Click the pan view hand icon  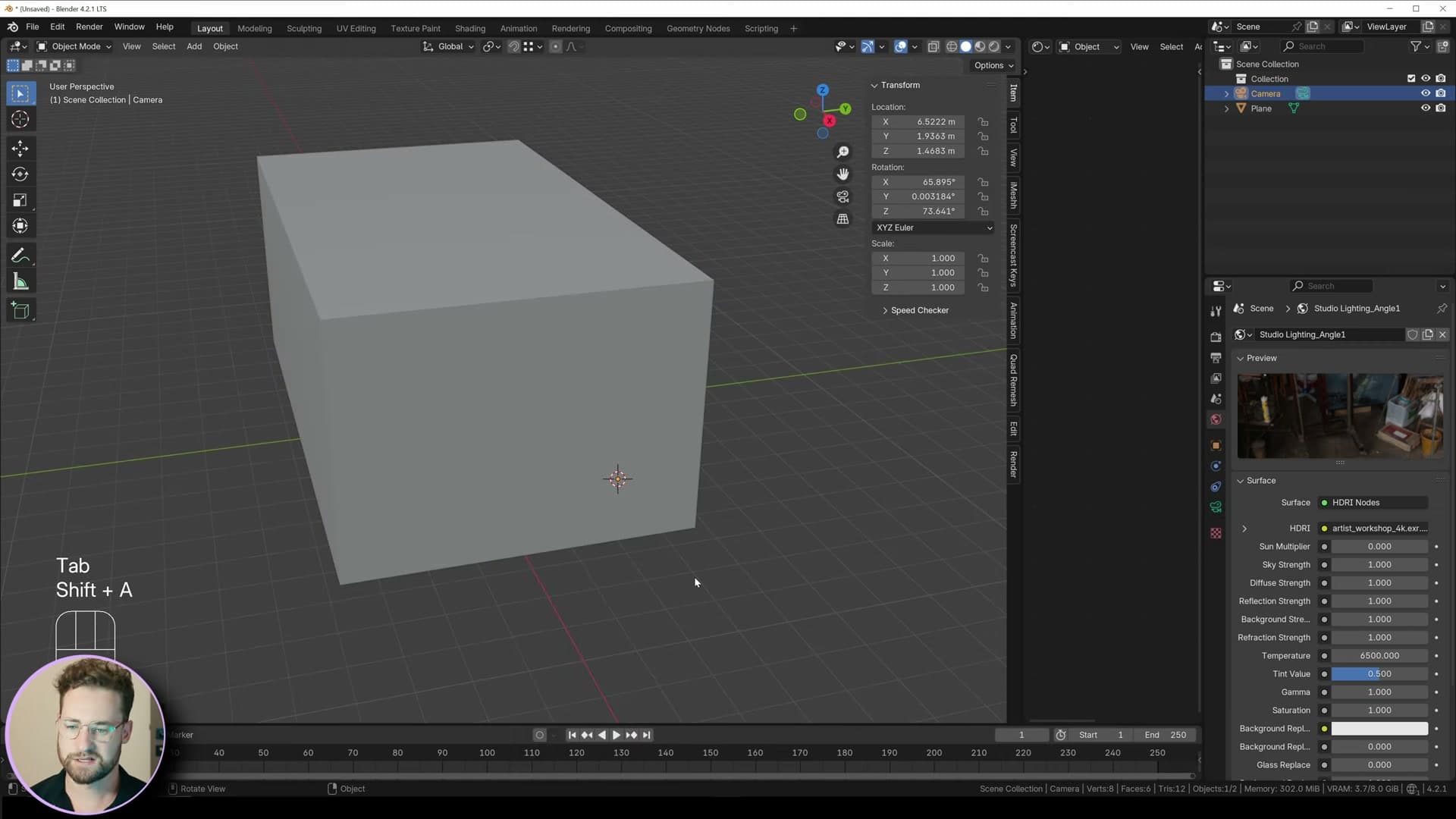(843, 174)
